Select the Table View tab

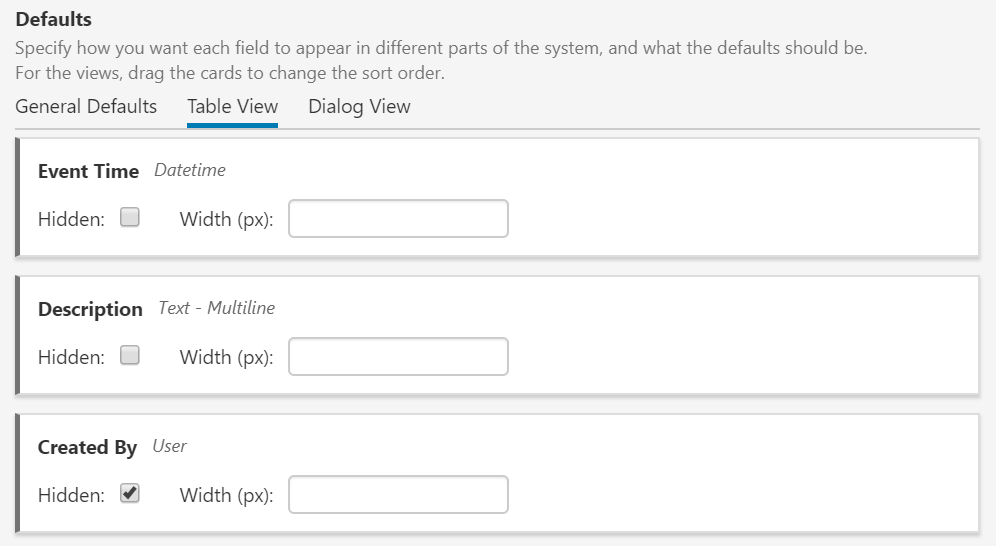click(232, 106)
